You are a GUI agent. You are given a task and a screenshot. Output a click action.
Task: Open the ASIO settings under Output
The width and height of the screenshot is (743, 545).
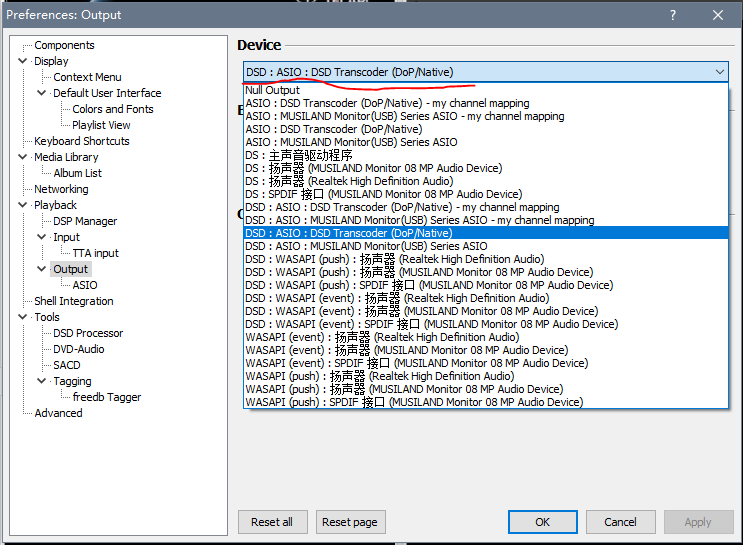tap(85, 285)
